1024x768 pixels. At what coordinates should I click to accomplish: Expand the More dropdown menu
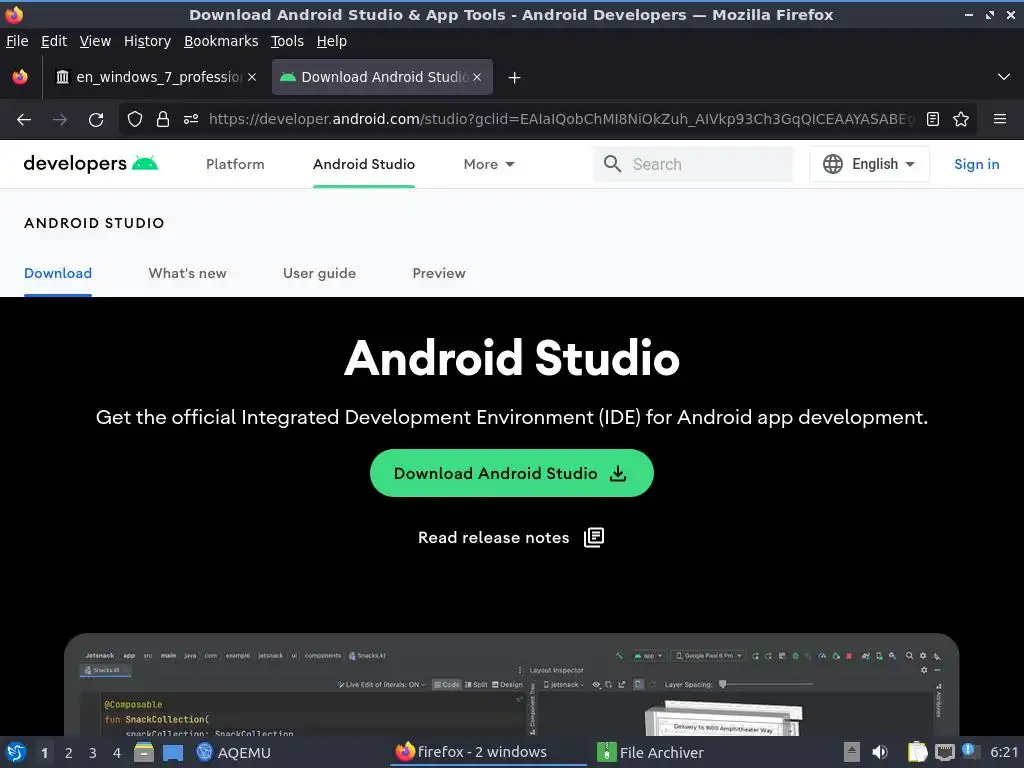[x=489, y=164]
